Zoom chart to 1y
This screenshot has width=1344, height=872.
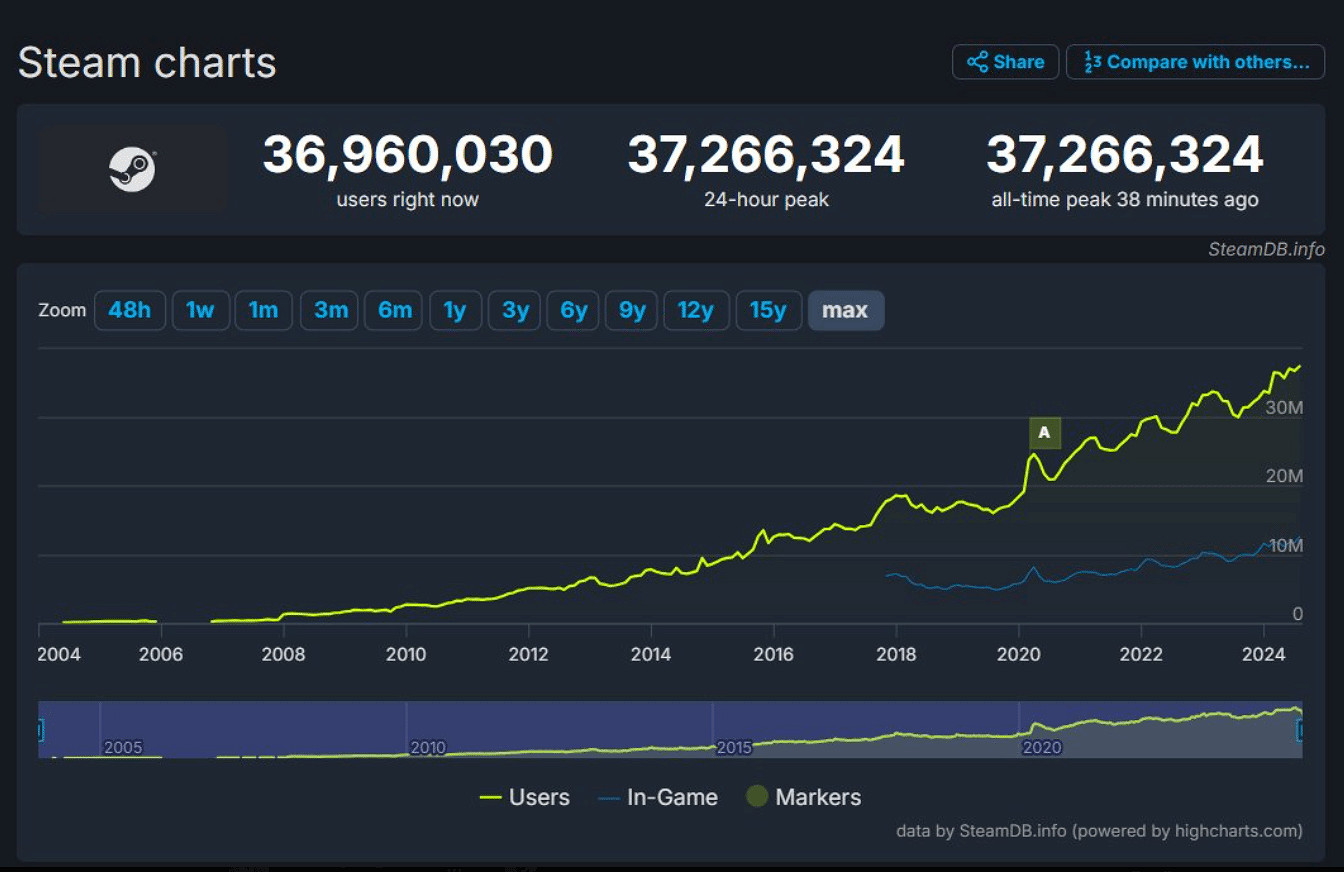[455, 310]
